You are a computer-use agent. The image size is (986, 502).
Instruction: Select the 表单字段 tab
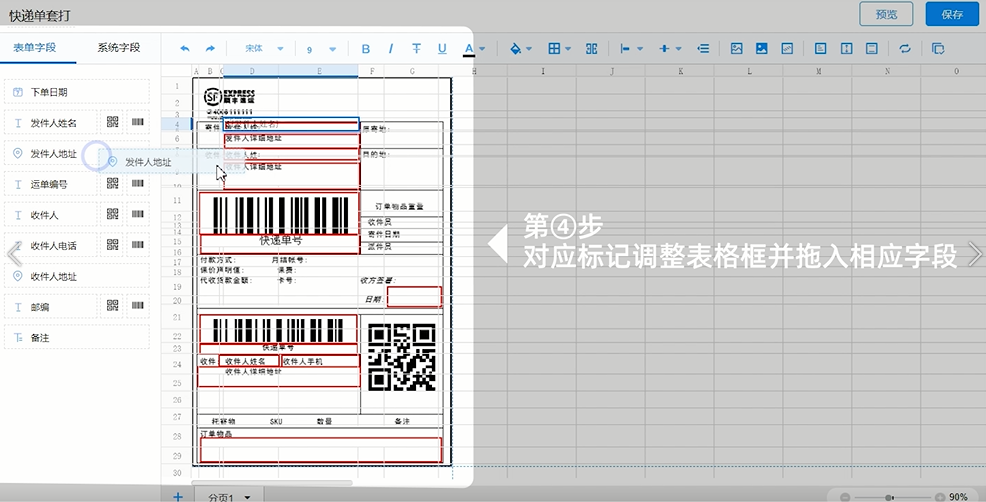coord(35,47)
